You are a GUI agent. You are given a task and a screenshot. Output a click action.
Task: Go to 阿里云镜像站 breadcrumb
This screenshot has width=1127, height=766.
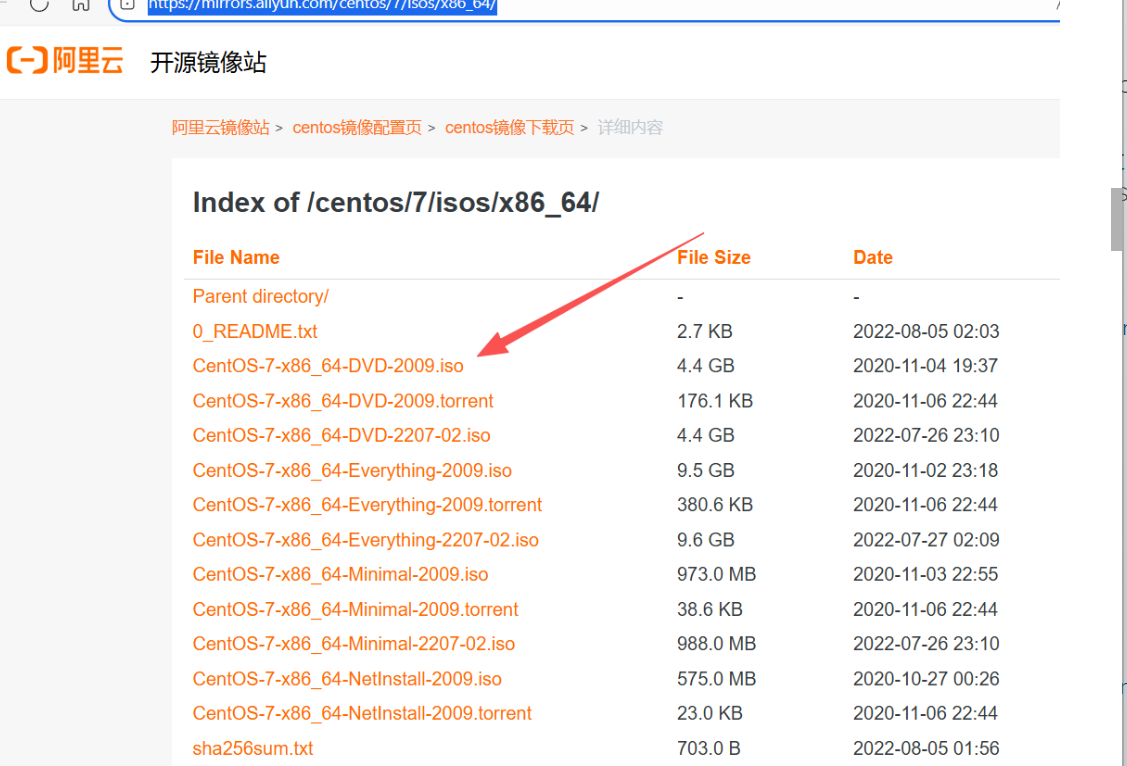click(x=221, y=128)
